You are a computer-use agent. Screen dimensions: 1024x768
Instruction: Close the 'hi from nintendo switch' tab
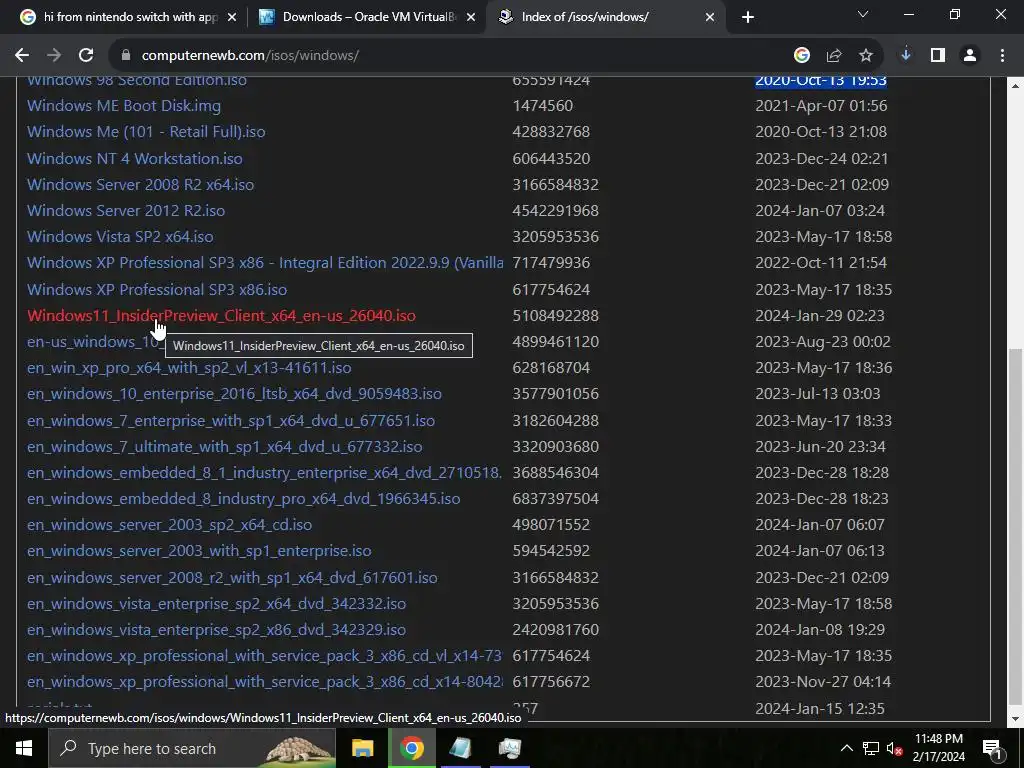(x=232, y=17)
